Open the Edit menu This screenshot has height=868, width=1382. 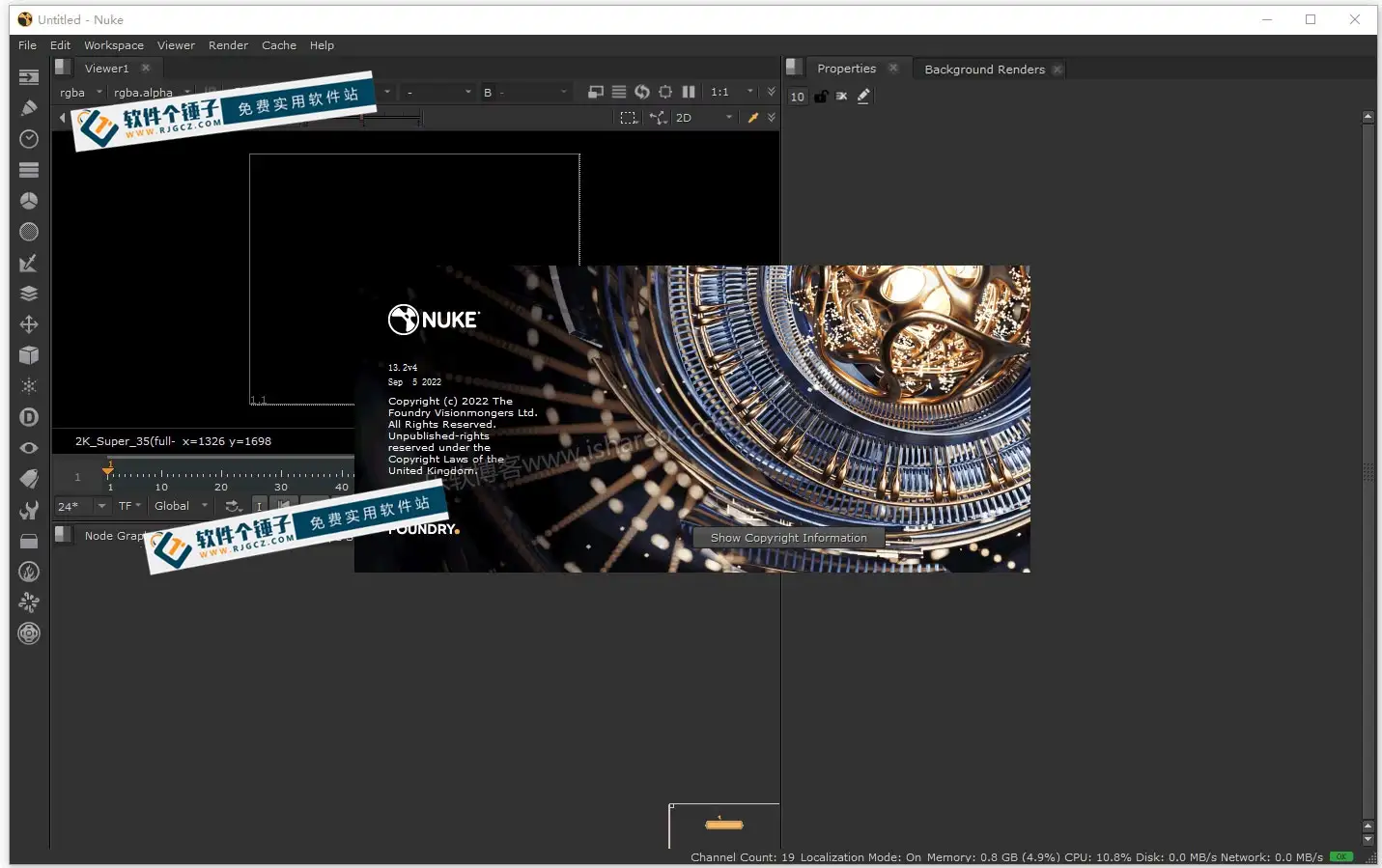pos(60,45)
